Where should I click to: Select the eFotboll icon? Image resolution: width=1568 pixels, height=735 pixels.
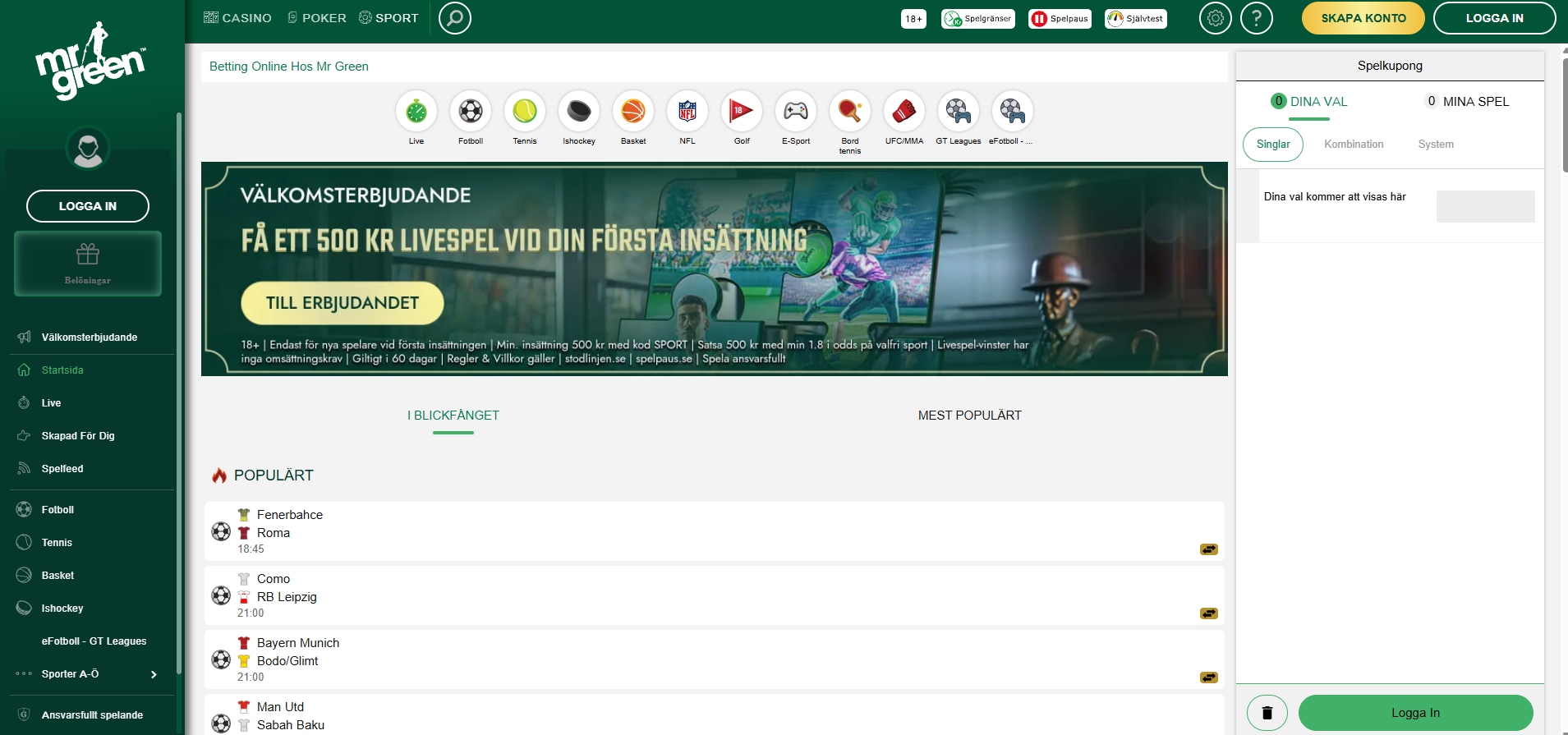click(x=1013, y=111)
